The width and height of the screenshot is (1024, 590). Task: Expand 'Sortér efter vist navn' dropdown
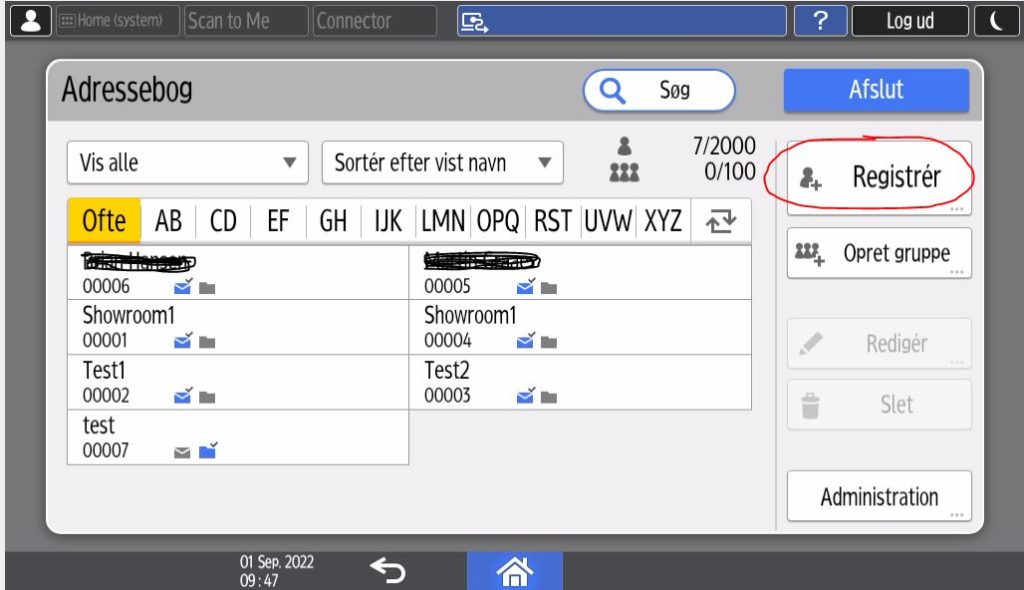tap(442, 163)
